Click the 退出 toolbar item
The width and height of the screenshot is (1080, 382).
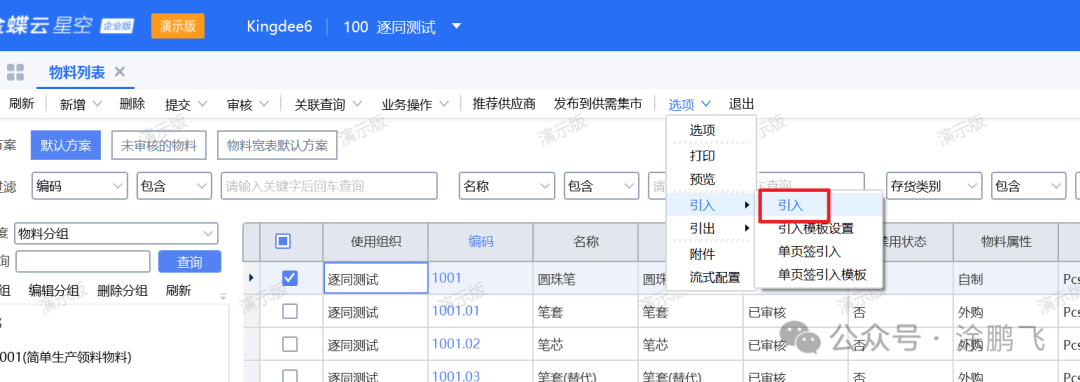click(742, 104)
